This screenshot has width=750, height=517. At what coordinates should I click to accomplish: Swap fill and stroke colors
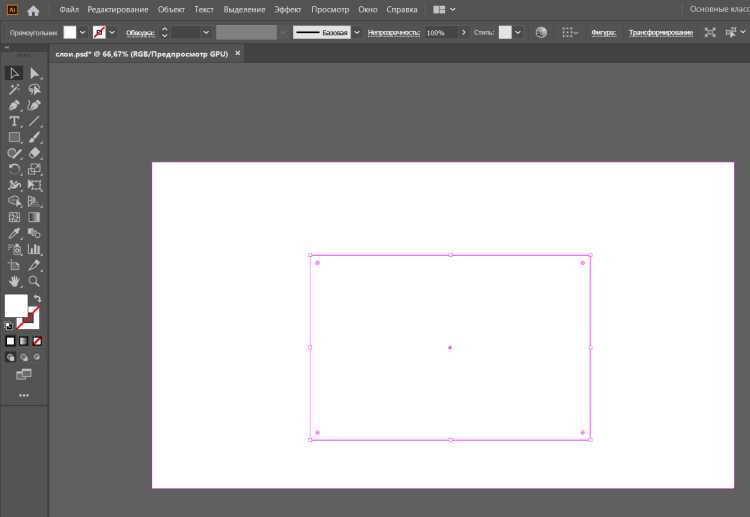coord(37,298)
